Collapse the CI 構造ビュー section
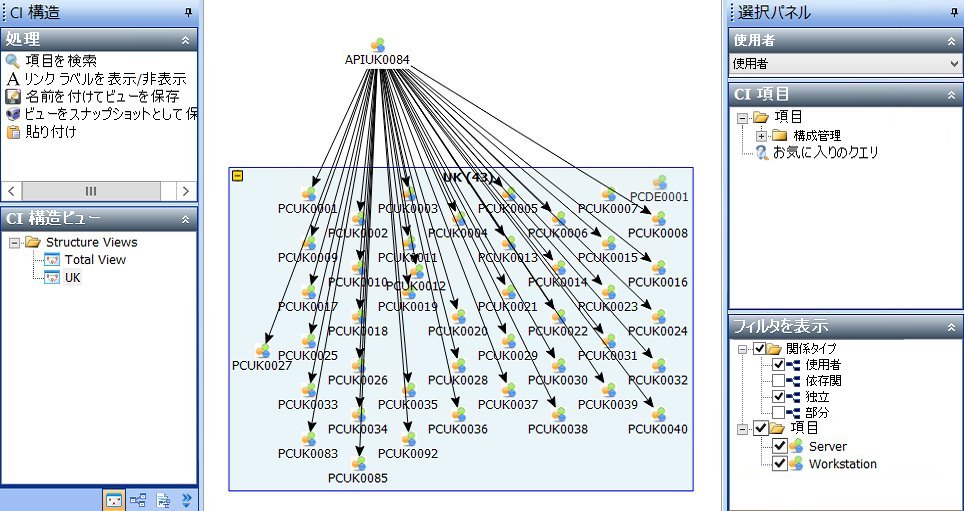Viewport: 964px width, 511px height. coord(185,219)
